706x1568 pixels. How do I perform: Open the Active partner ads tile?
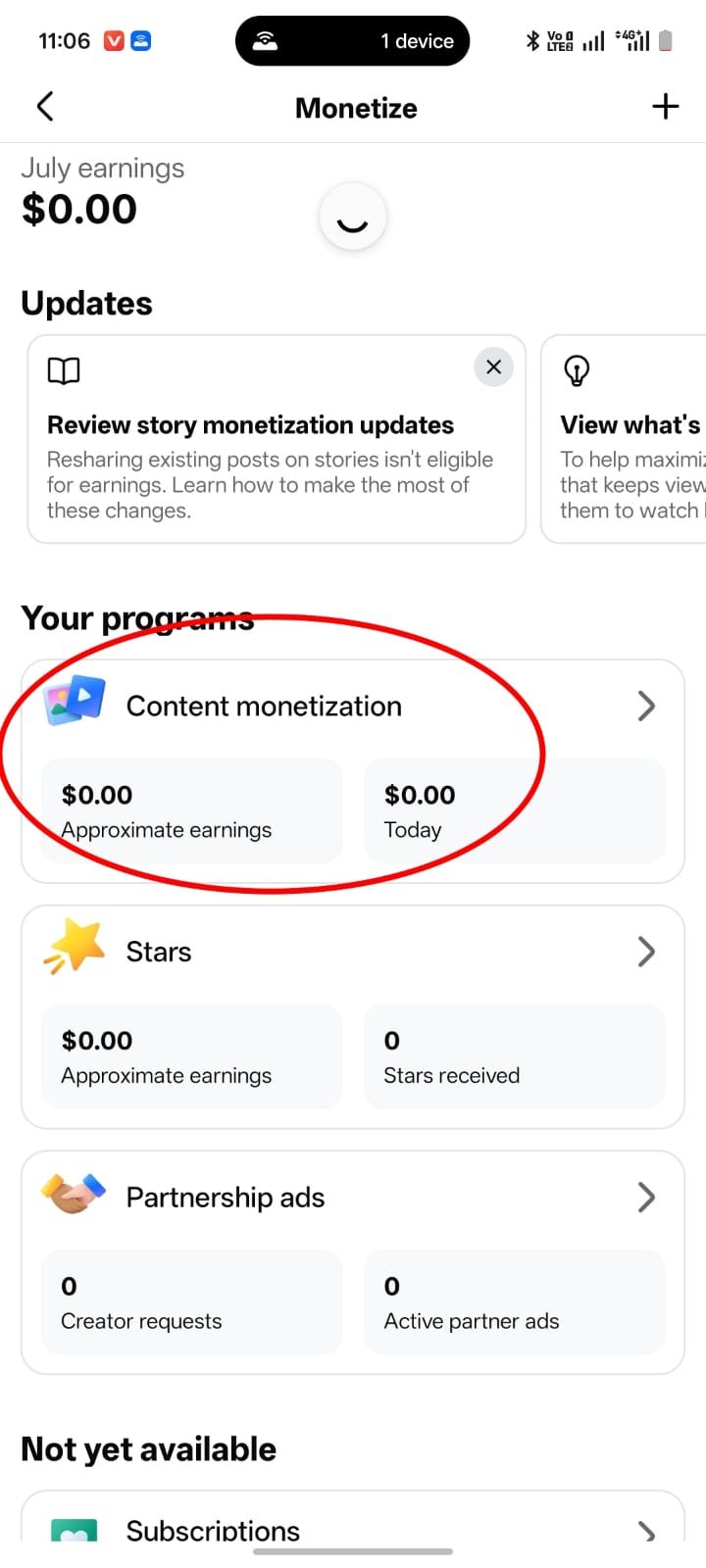[515, 1302]
